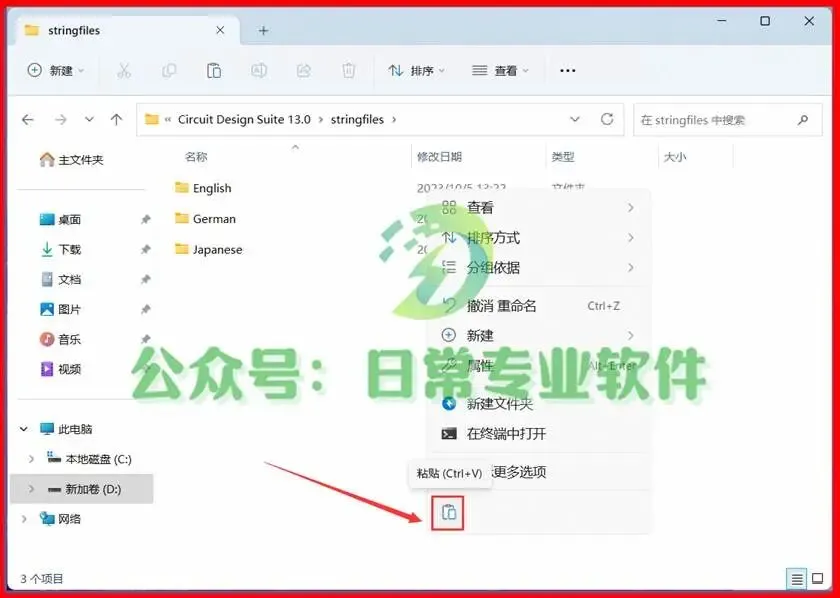Open address bar history dropdown
This screenshot has width=840, height=598.
(575, 119)
